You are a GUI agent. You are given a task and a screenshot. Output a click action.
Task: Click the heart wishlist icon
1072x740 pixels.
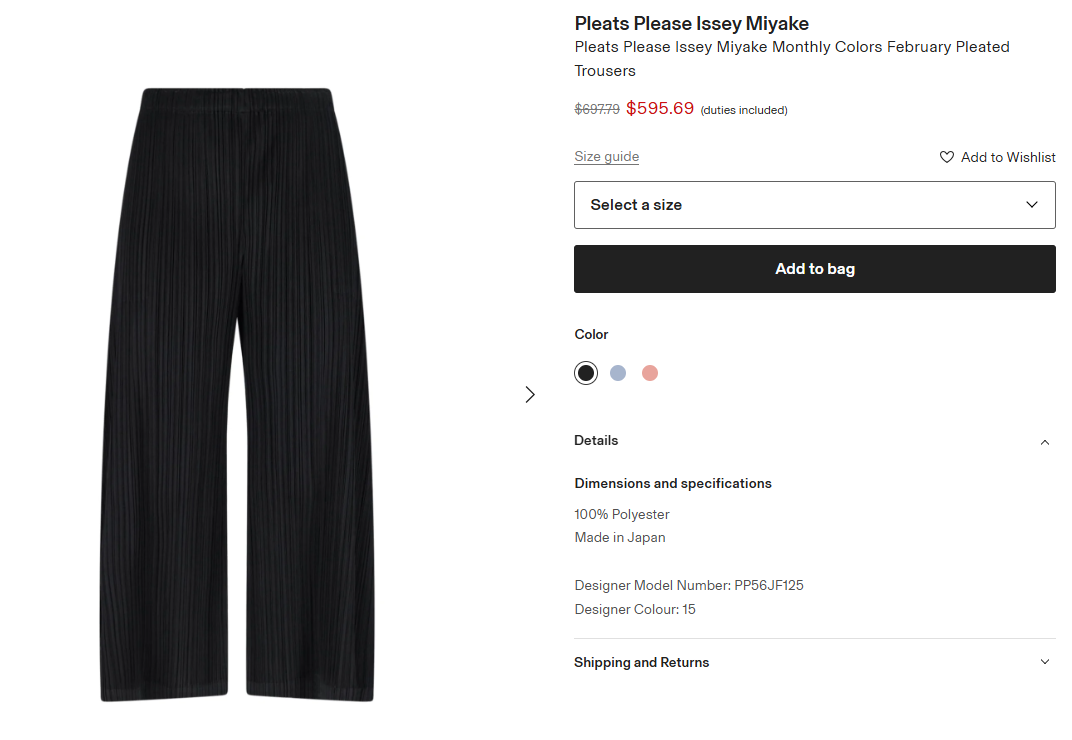[946, 157]
